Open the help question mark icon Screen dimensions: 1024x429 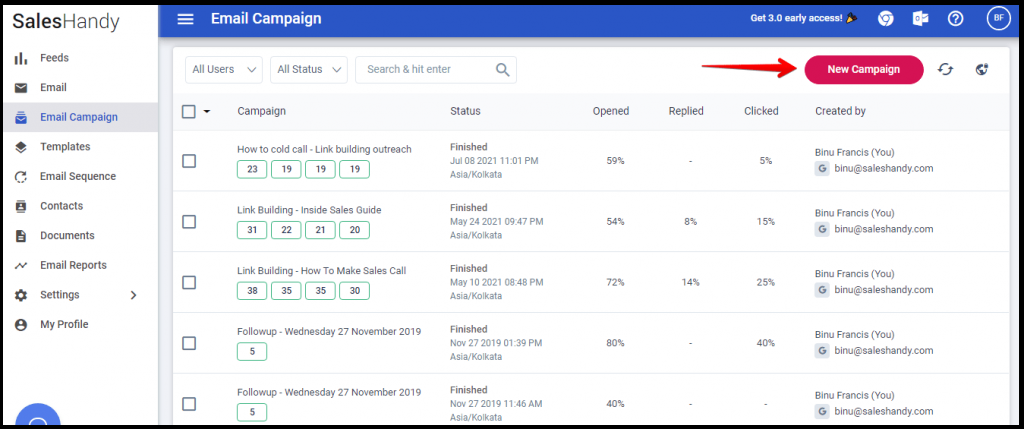pos(955,19)
